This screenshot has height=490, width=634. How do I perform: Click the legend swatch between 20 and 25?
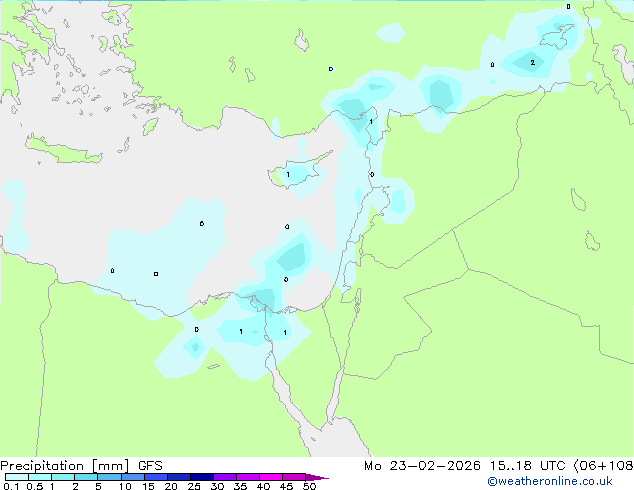click(x=178, y=477)
